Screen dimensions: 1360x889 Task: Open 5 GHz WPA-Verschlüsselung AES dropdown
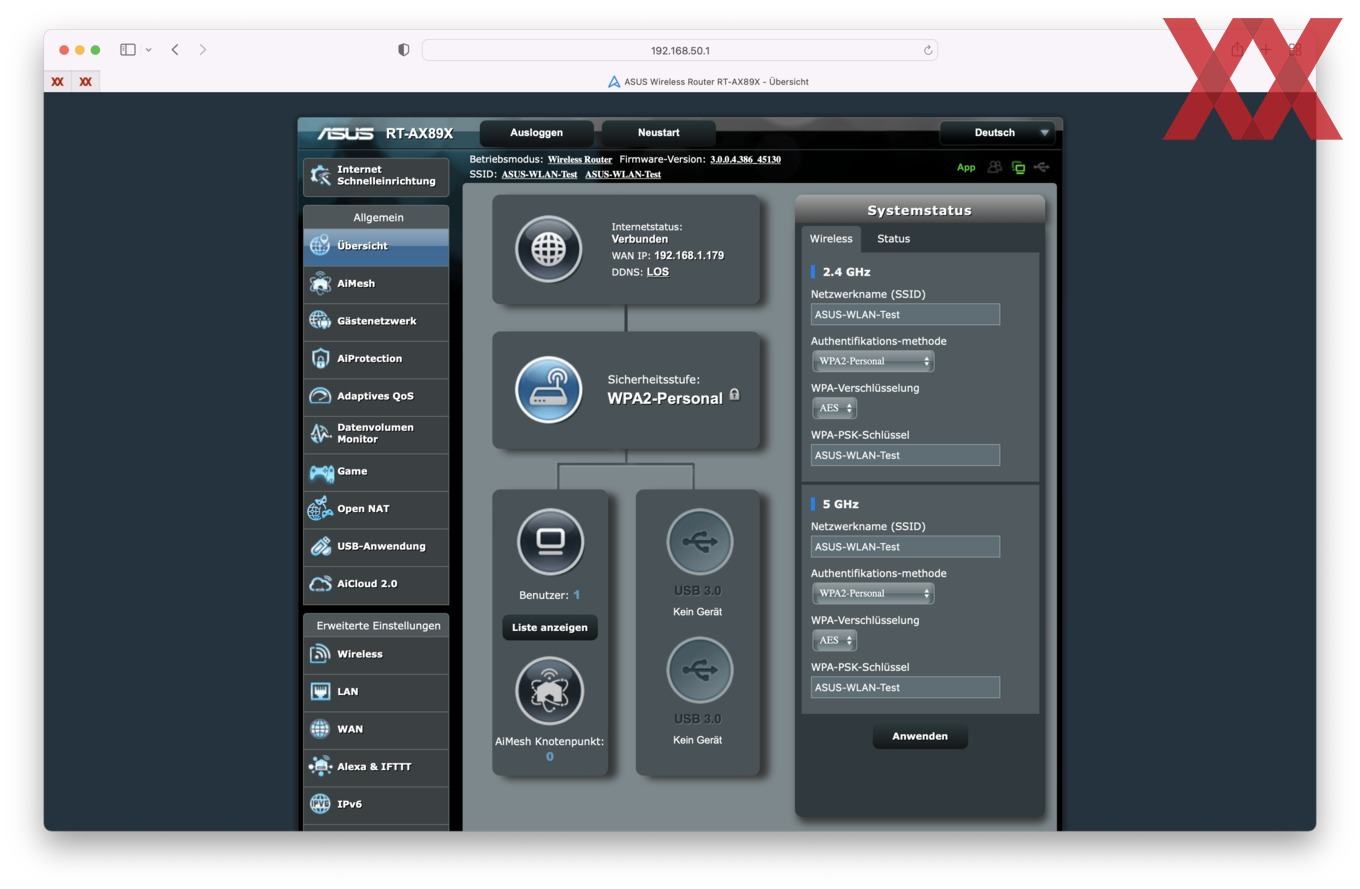835,641
